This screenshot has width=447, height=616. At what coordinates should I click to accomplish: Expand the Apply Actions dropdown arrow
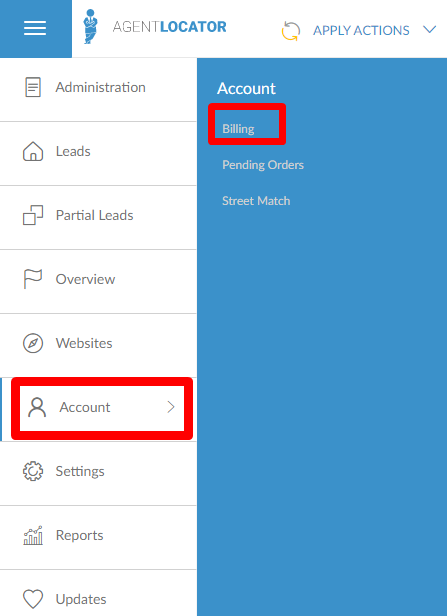point(430,30)
